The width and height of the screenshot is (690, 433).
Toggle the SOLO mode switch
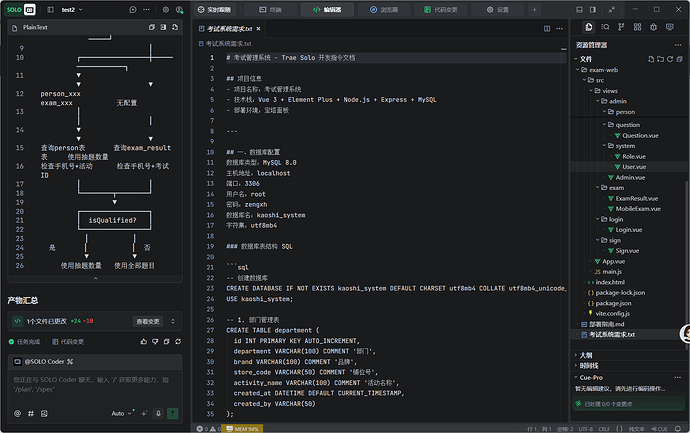pos(20,9)
